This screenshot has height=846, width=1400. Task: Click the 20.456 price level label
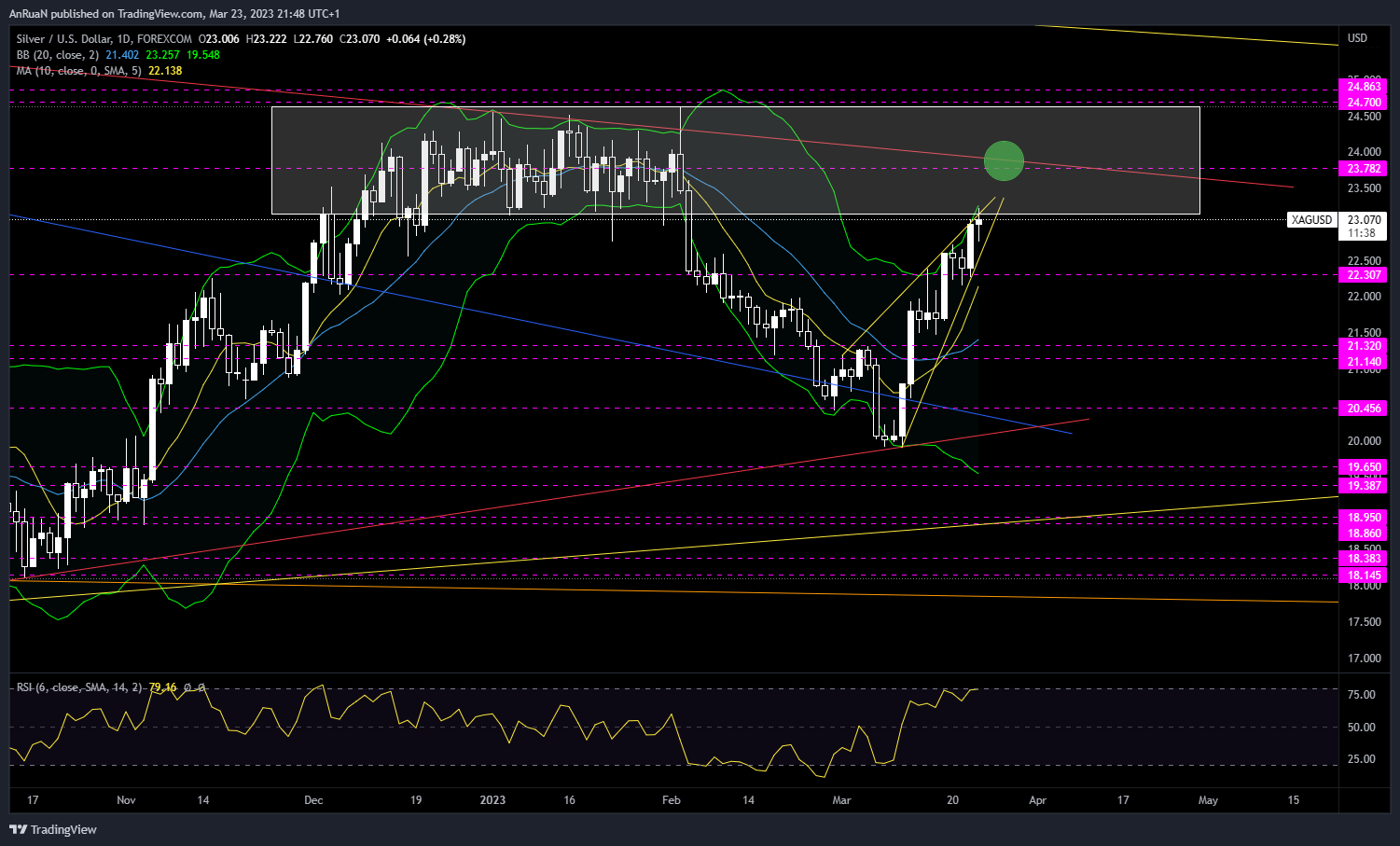click(x=1365, y=409)
